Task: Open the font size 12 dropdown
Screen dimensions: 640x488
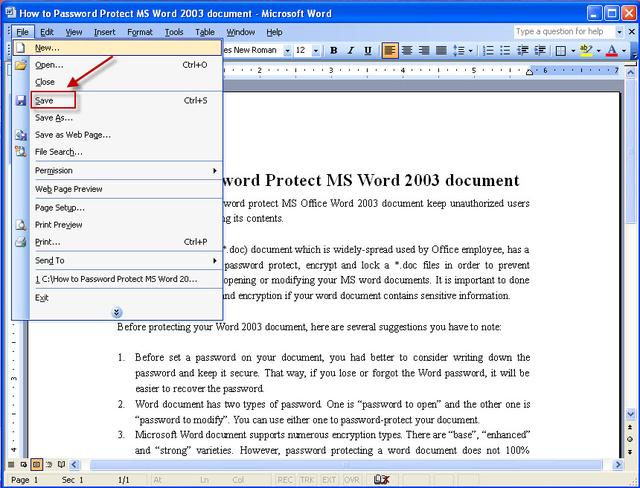Action: pyautogui.click(x=316, y=51)
